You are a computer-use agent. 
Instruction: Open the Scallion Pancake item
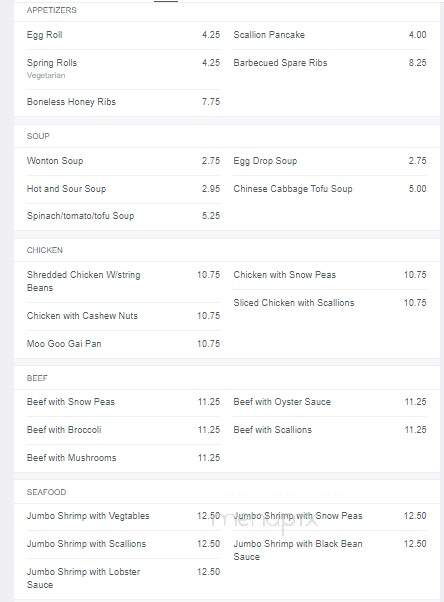[x=330, y=35]
